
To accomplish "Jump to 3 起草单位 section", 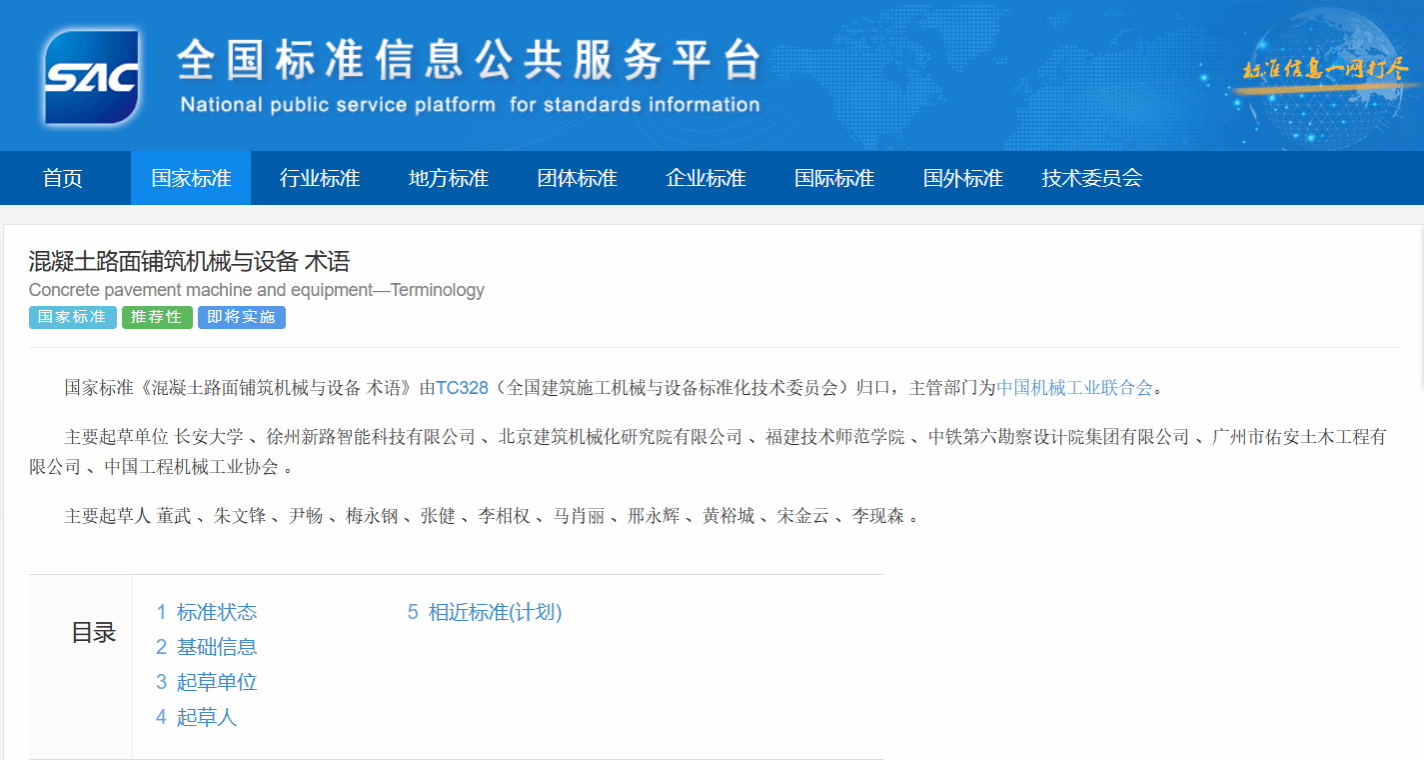I will coord(207,682).
